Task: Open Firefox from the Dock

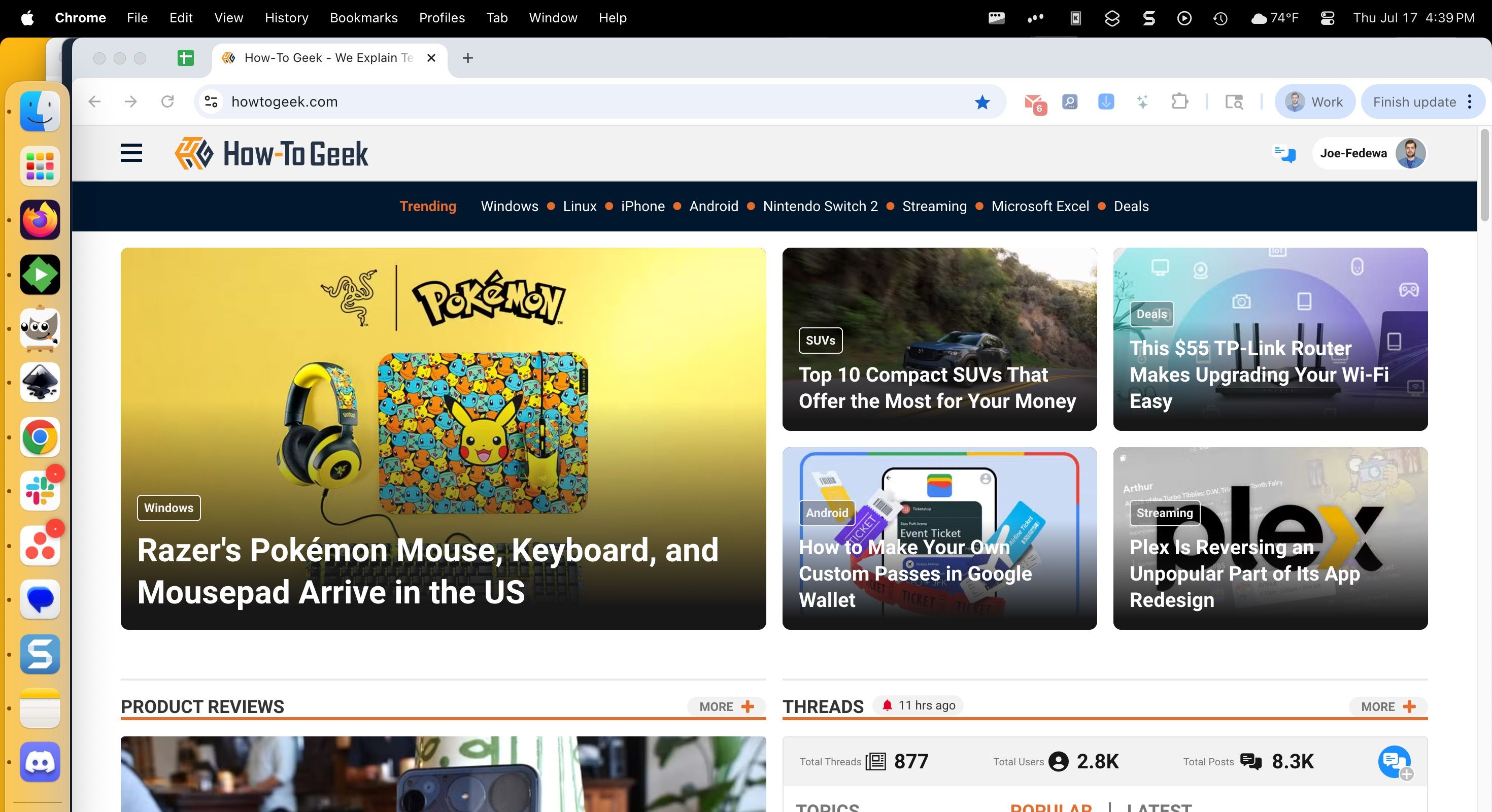Action: 40,220
